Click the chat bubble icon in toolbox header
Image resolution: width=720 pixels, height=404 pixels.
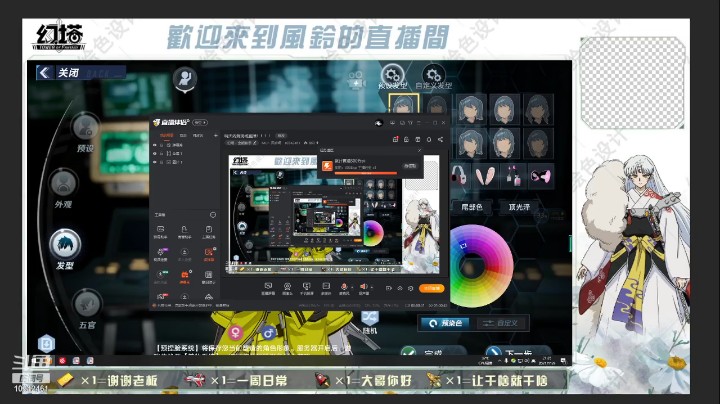pyautogui.click(x=213, y=215)
